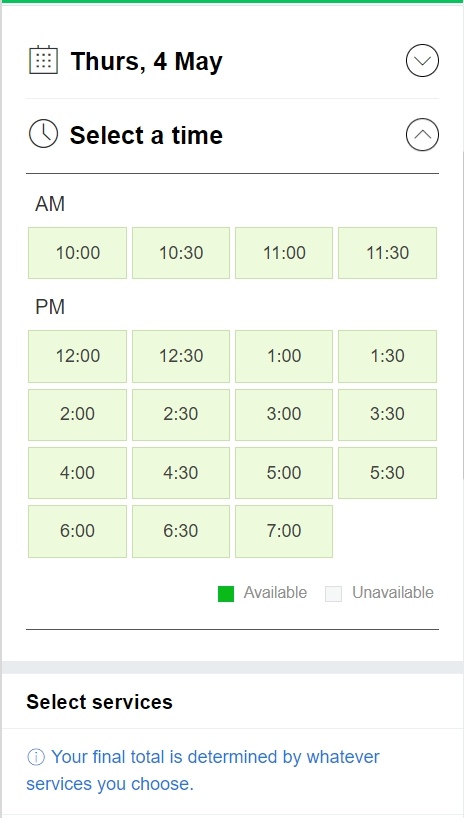Click the grey Unavailable legend swatch
Screen dimensions: 464x818
pyautogui.click(x=334, y=594)
